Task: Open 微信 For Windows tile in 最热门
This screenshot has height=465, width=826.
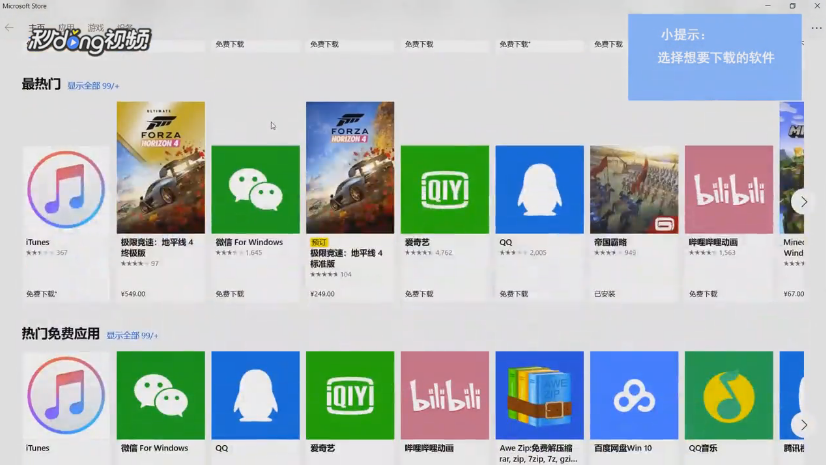Action: [x=255, y=190]
